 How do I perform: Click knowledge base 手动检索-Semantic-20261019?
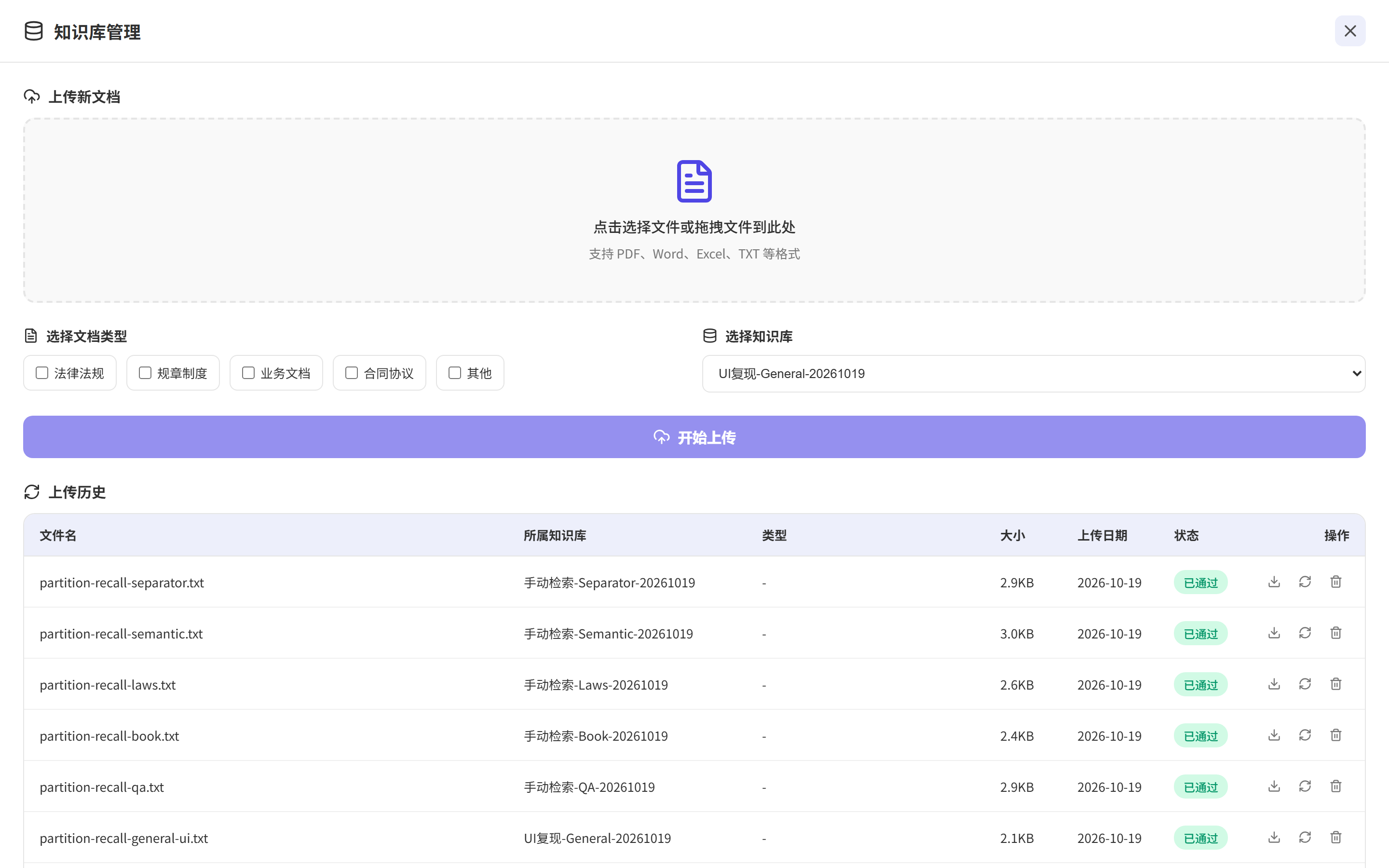coord(608,634)
